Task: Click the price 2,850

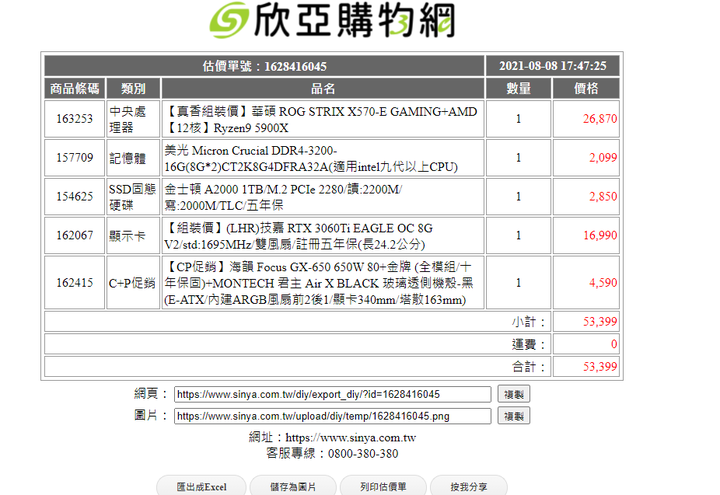Action: click(603, 197)
